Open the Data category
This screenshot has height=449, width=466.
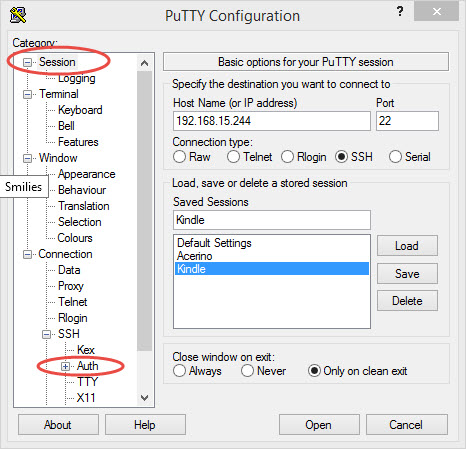(69, 270)
